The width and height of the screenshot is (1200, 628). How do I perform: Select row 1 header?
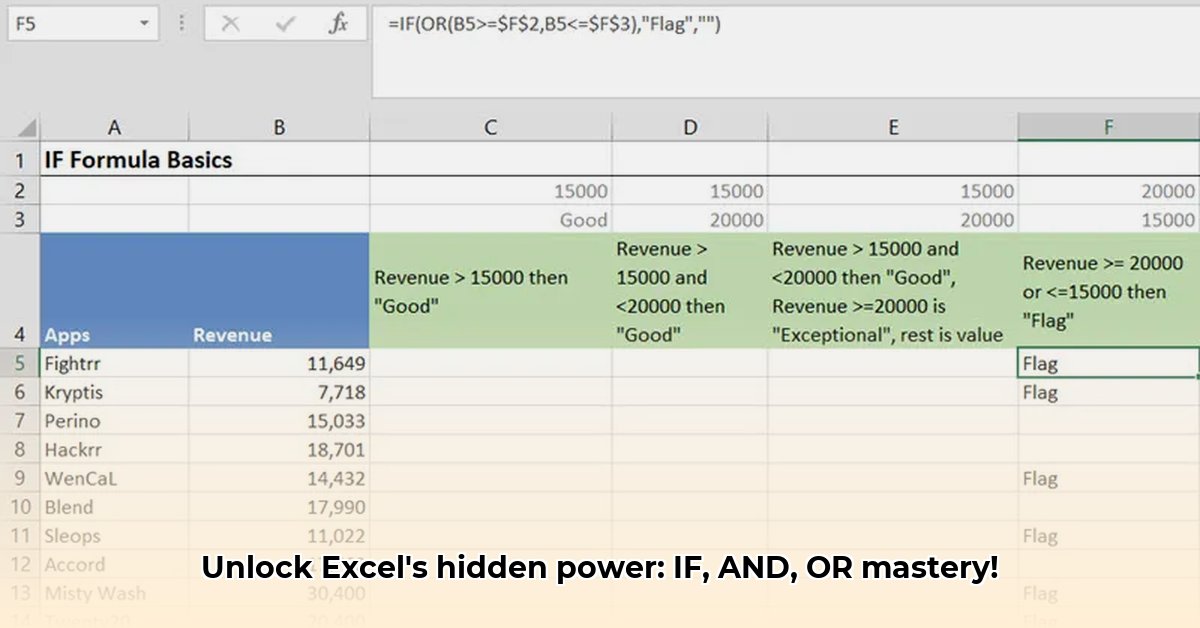coord(21,159)
